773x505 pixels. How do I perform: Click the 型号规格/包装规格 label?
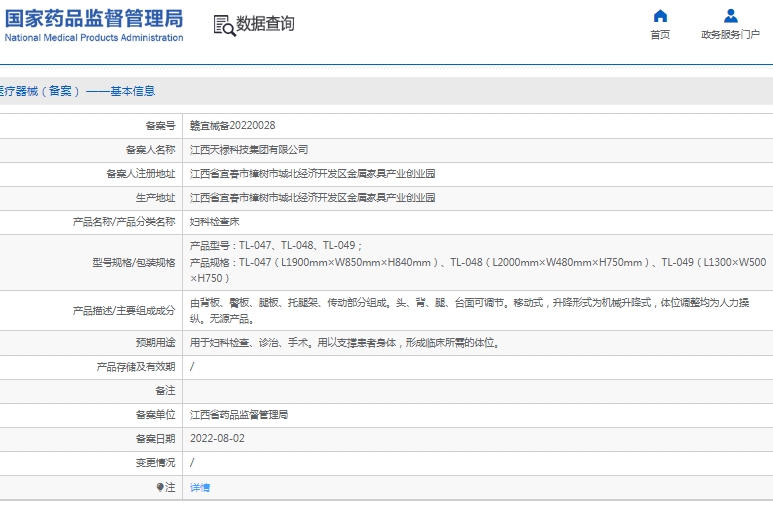(x=134, y=263)
